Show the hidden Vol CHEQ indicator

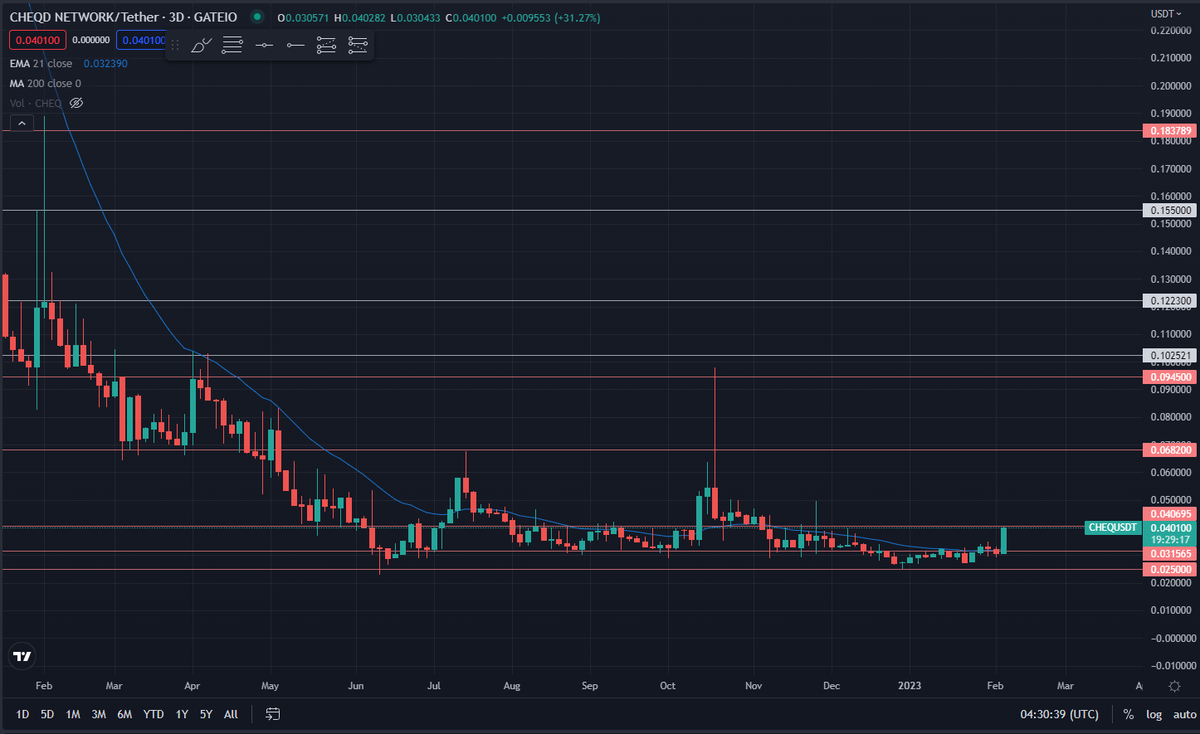(76, 103)
